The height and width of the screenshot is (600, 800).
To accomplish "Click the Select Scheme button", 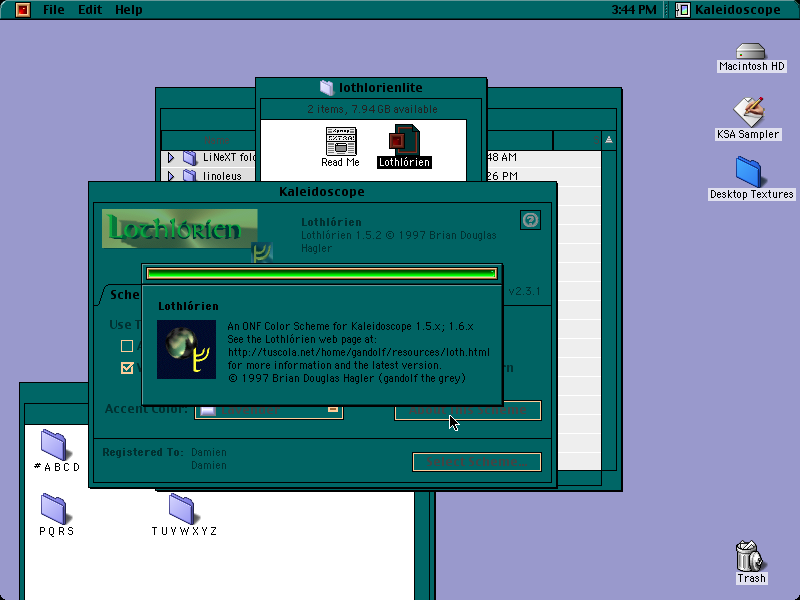I will click(477, 462).
